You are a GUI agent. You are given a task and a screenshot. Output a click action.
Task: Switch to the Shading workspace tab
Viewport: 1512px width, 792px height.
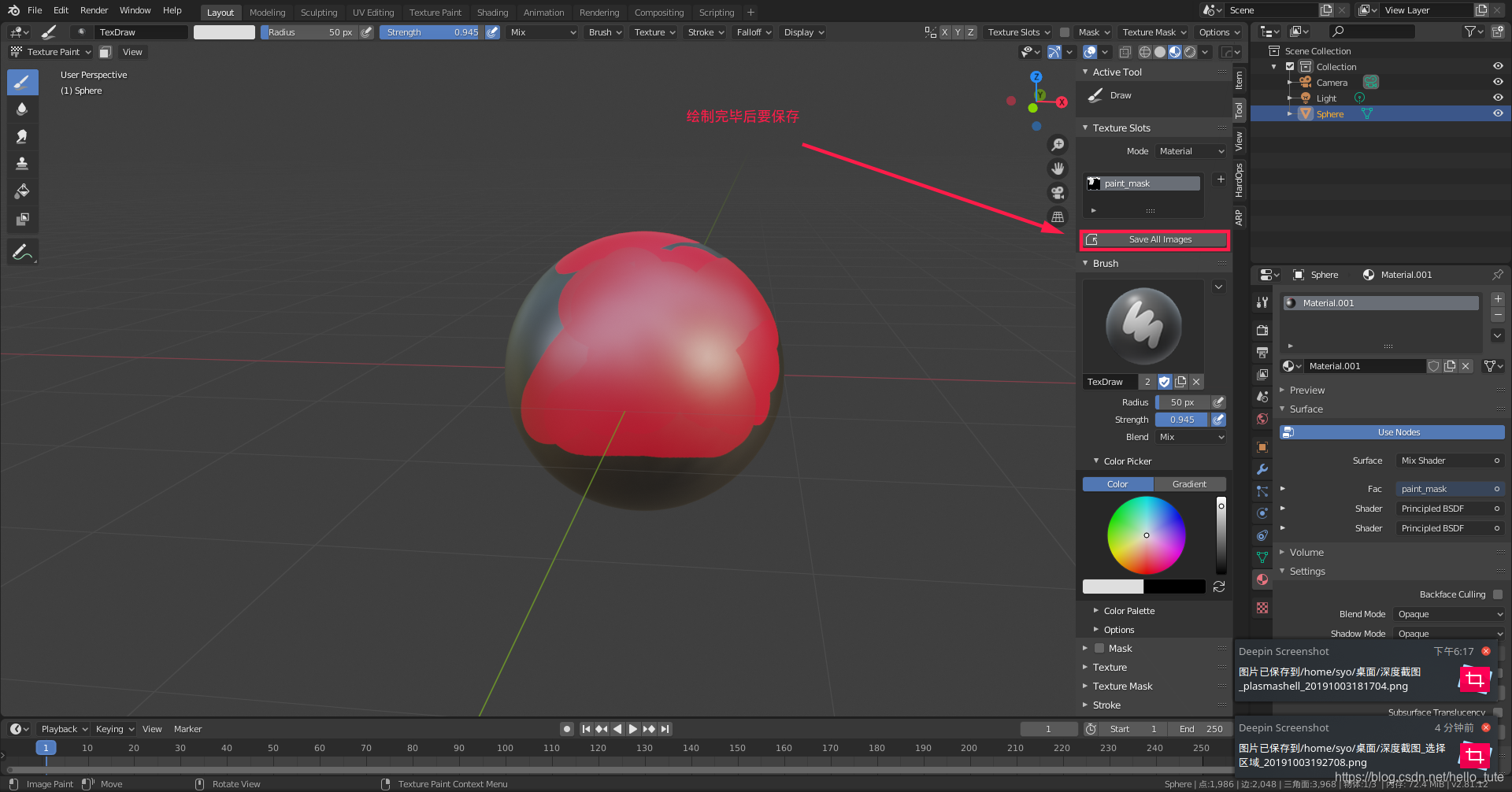(492, 13)
